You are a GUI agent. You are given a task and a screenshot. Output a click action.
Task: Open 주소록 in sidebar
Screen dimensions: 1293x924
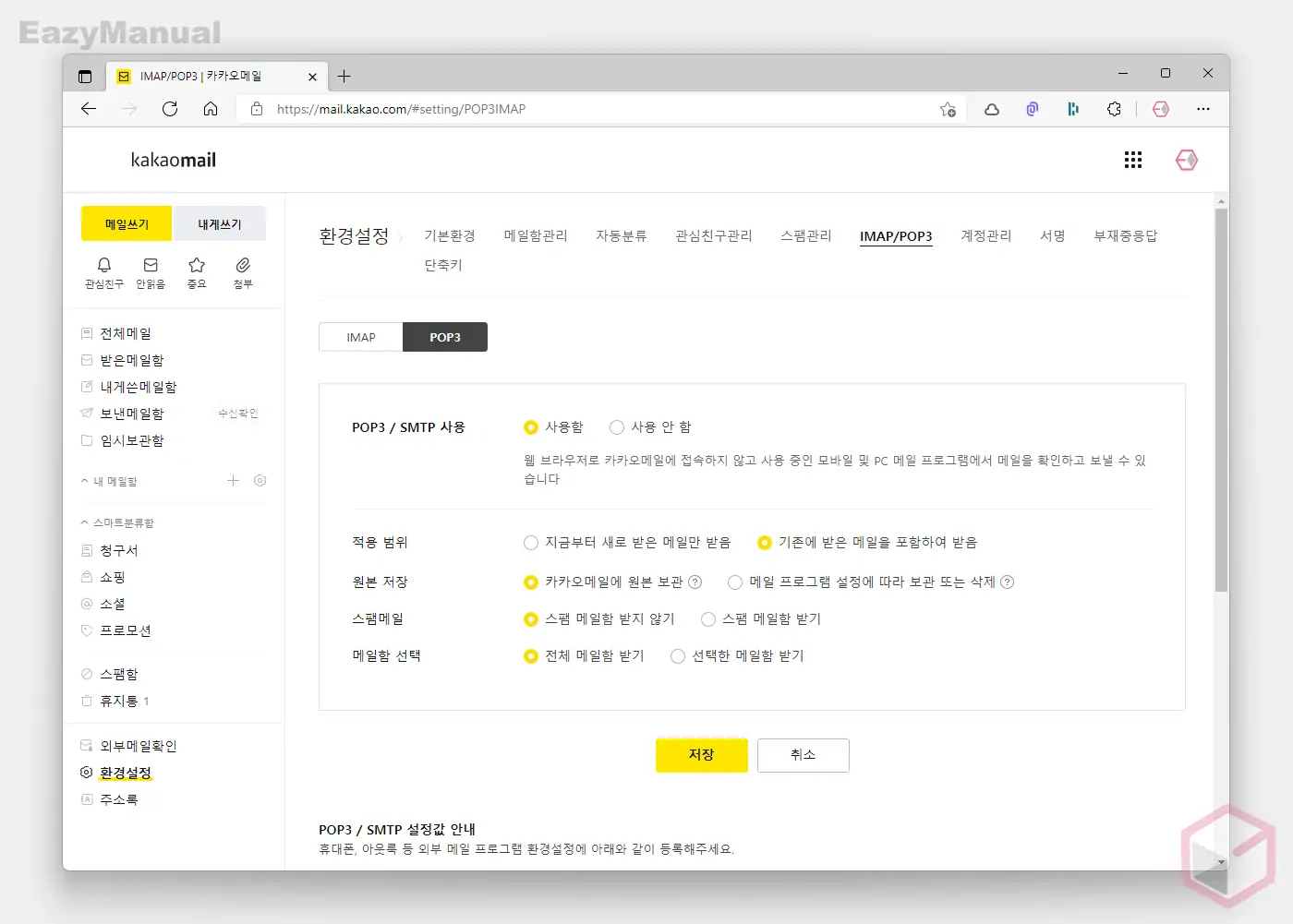[x=119, y=800]
